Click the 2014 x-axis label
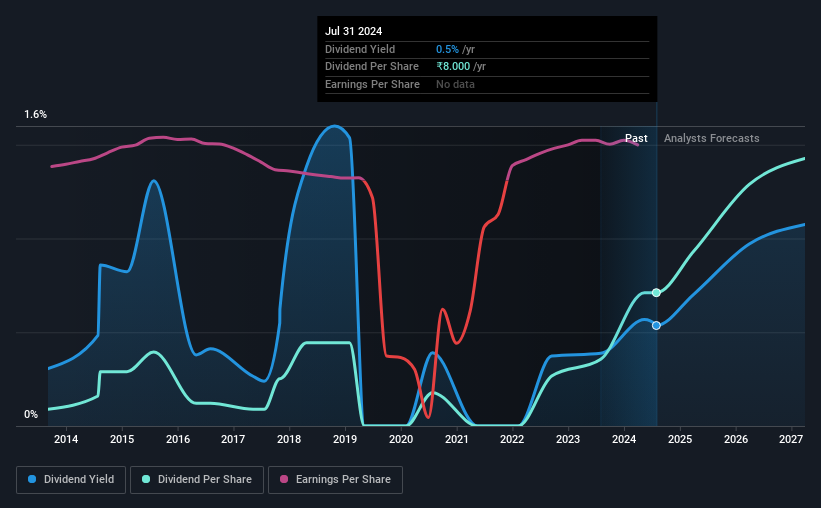Viewport: 821px width, 508px height. point(66,439)
